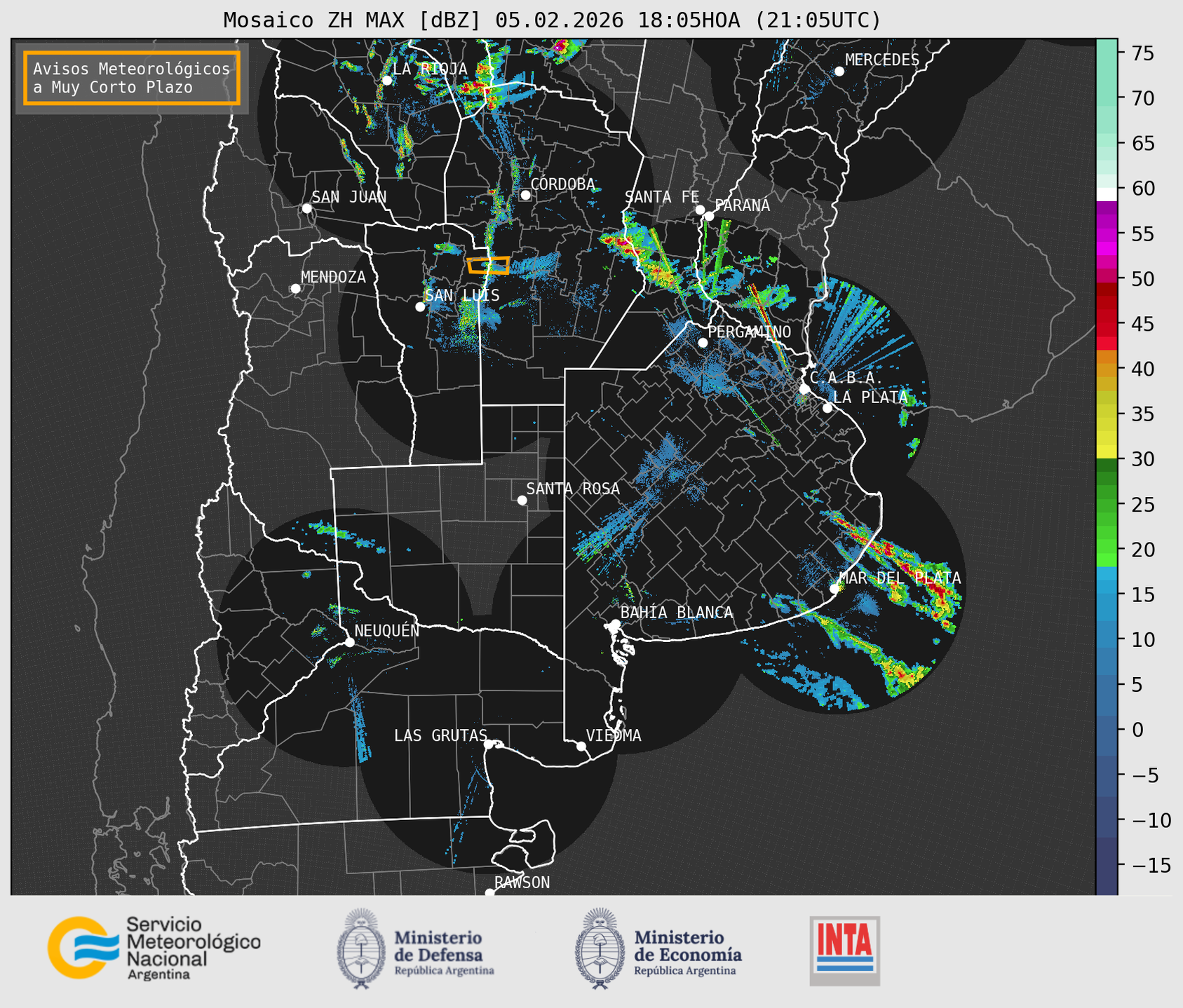Click the Santa Rosa city dot

(x=522, y=500)
